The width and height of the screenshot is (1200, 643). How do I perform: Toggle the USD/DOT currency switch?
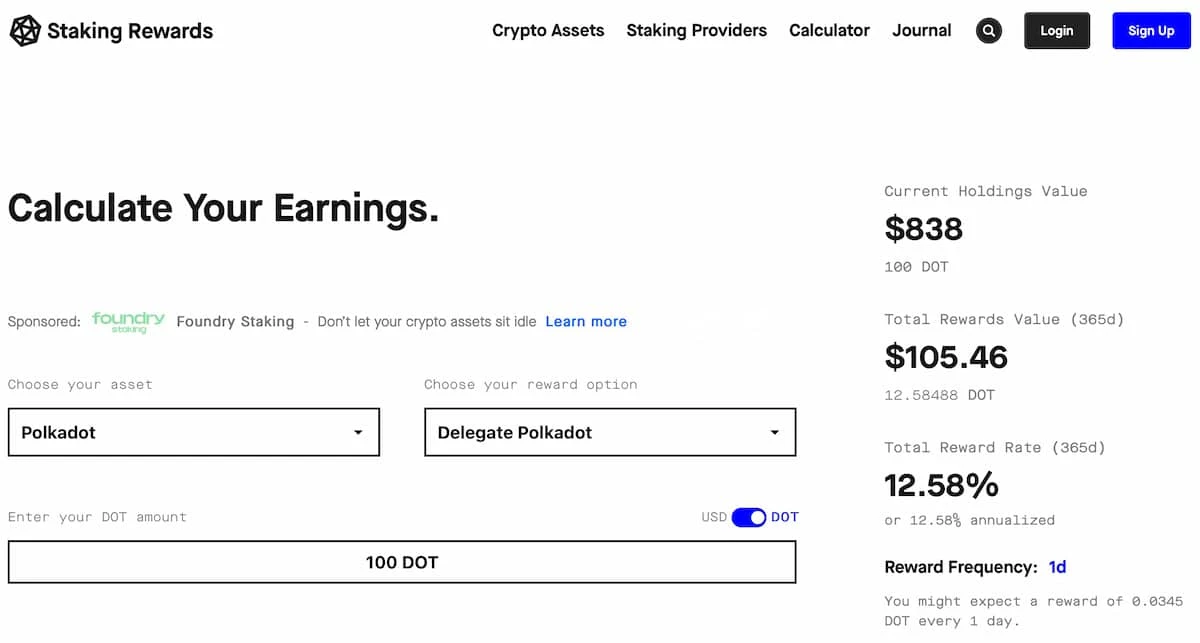pyautogui.click(x=749, y=517)
